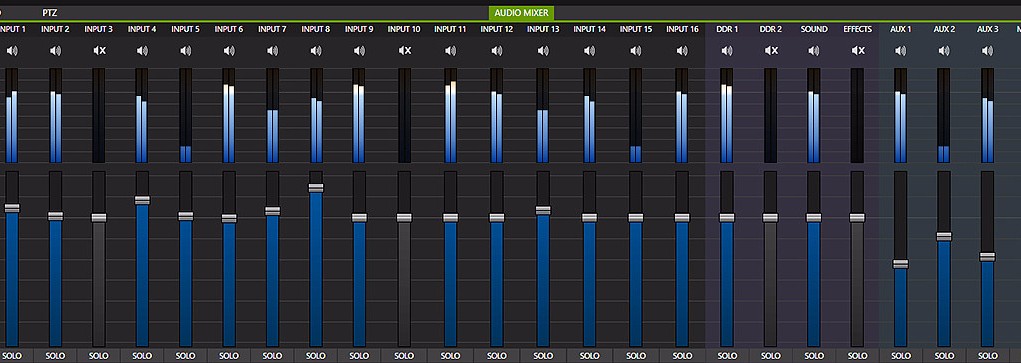
Task: Enable SOLO on INPUT 8
Action: (316, 356)
